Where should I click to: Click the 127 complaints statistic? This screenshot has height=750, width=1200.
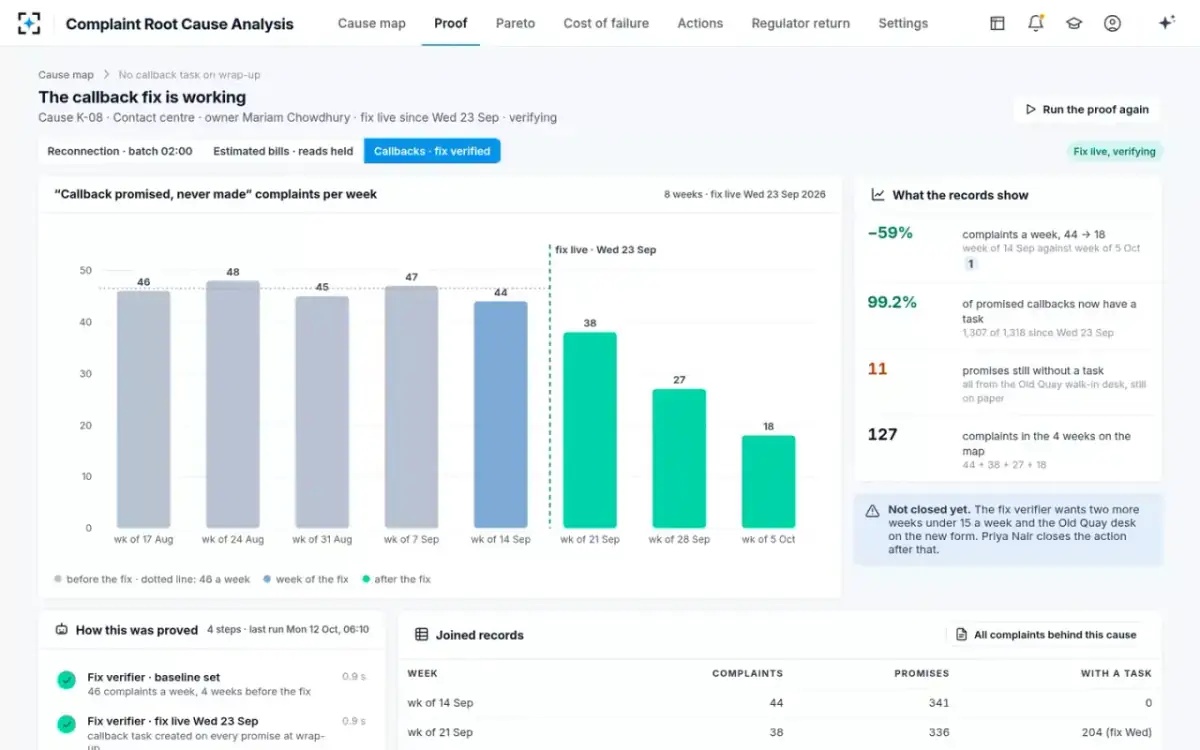882,434
